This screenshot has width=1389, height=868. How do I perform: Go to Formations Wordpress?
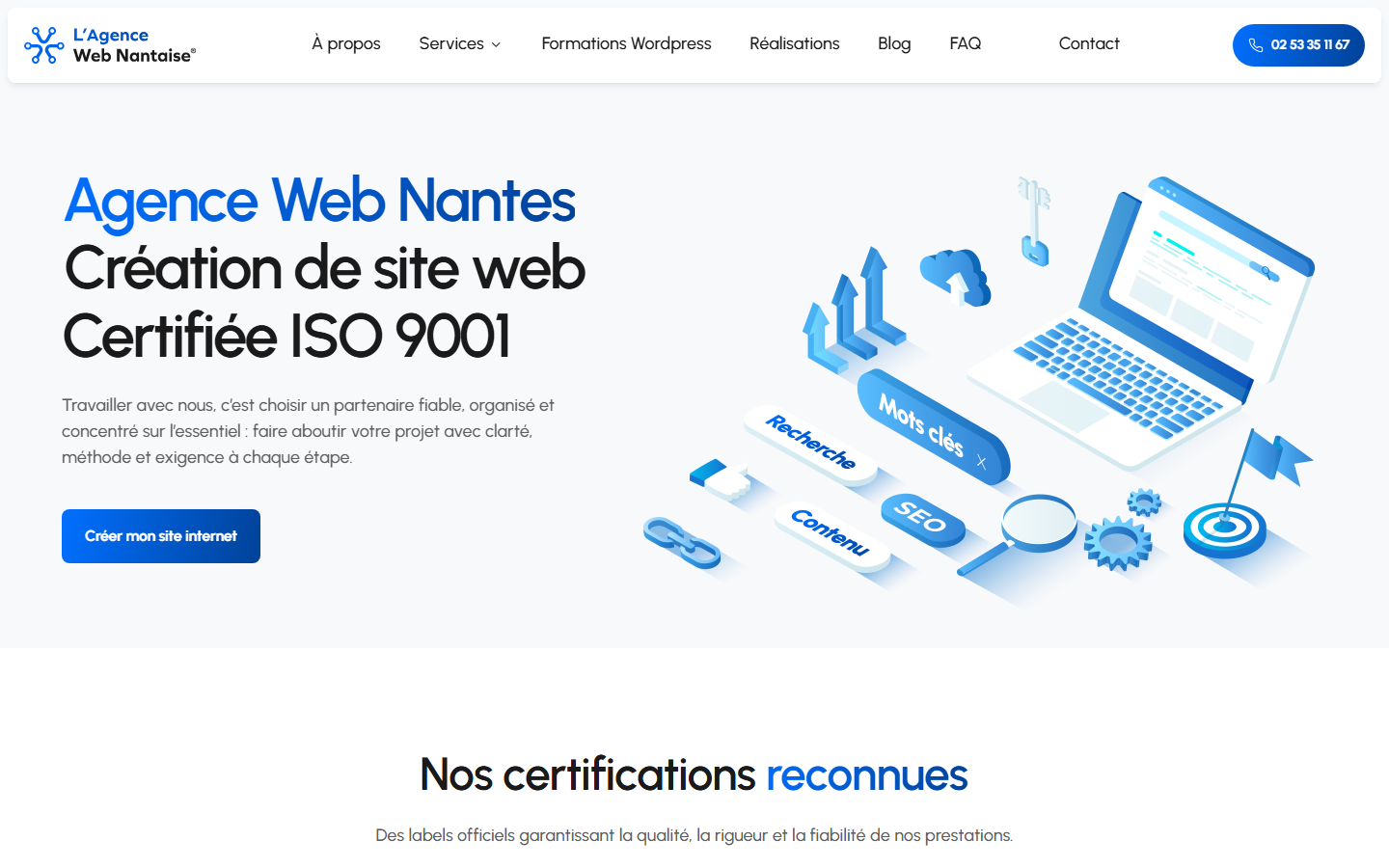(x=626, y=43)
